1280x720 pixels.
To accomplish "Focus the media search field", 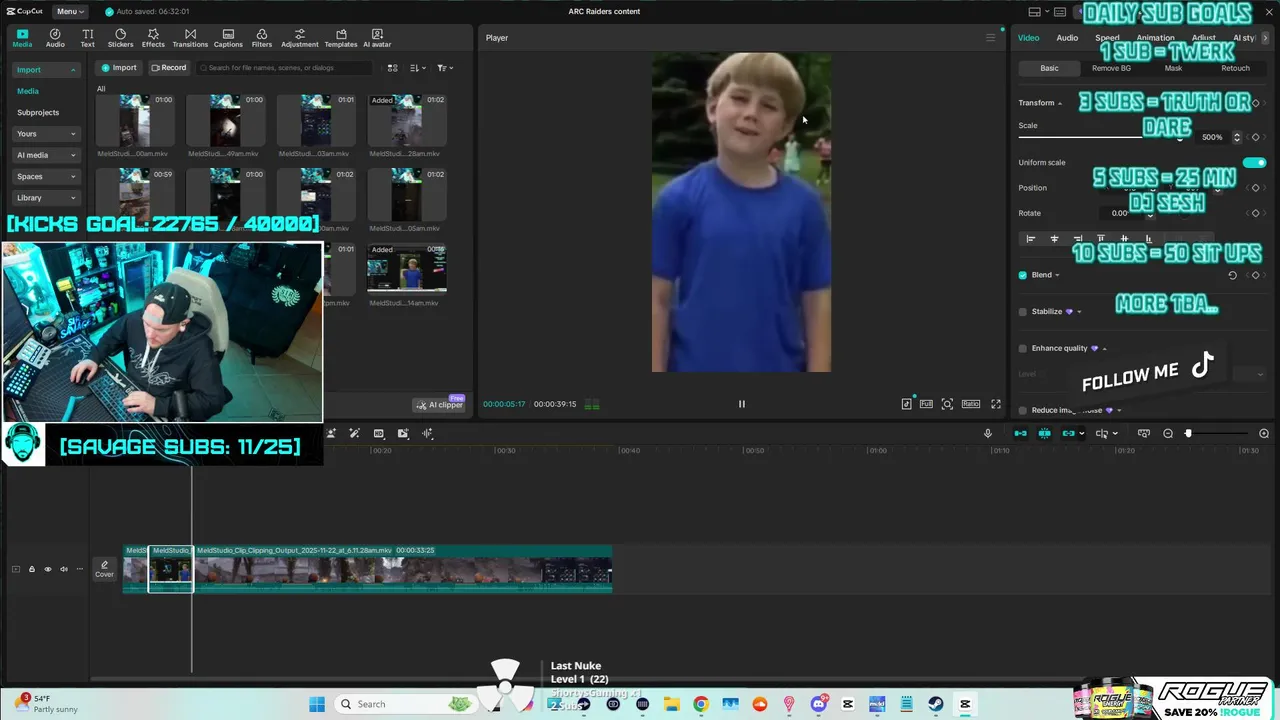I will pyautogui.click(x=285, y=68).
